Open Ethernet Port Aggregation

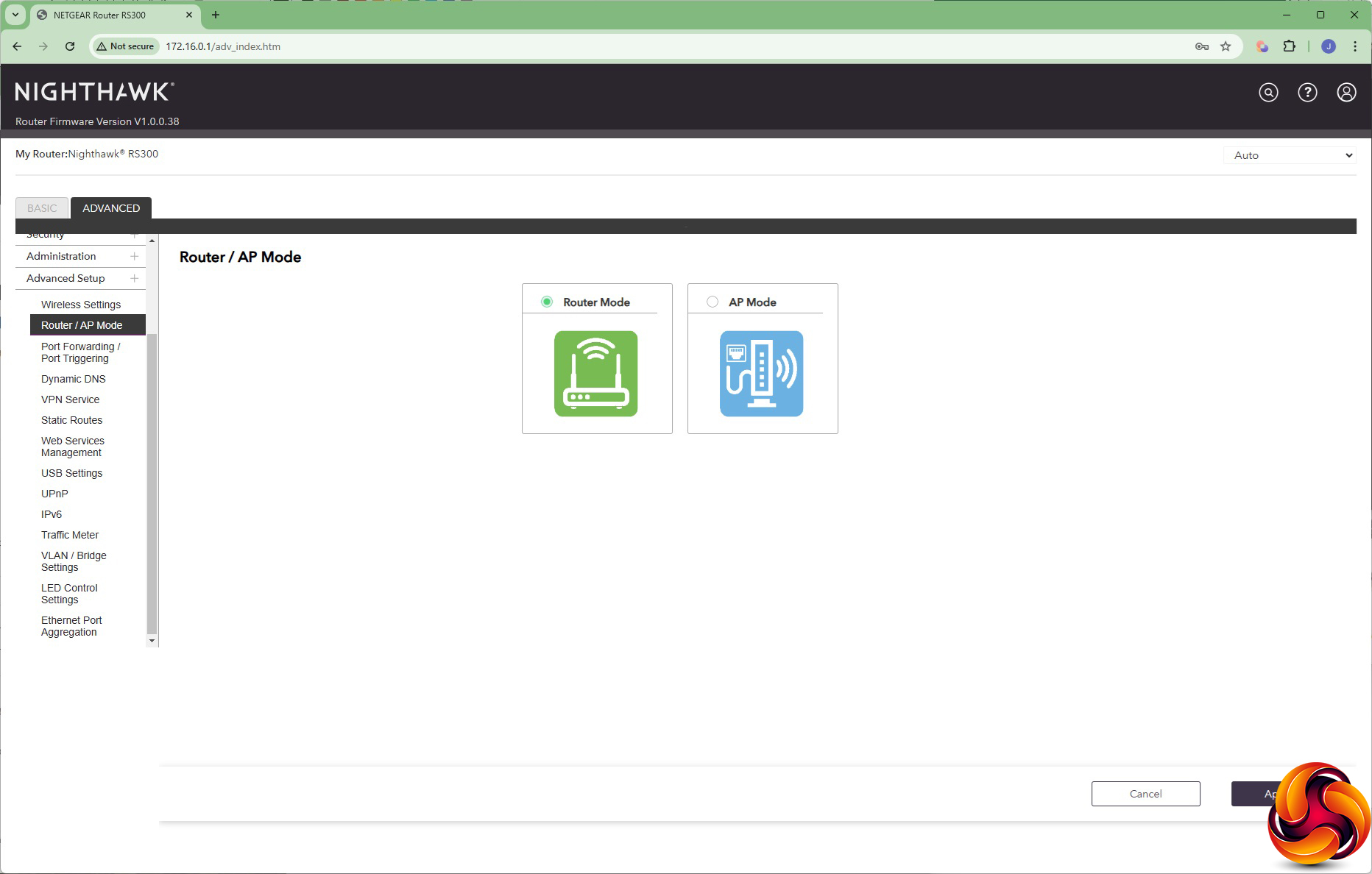71,626
